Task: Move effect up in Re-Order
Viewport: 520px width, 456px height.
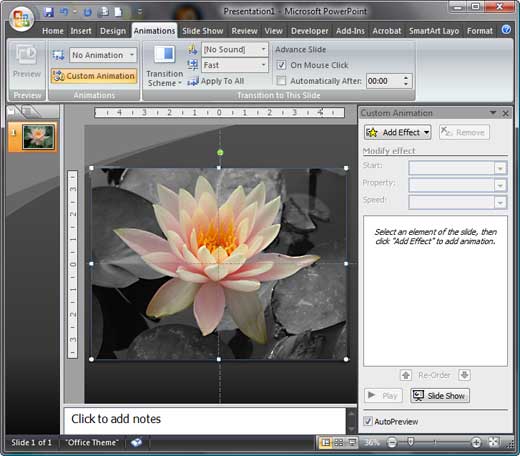Action: (406, 375)
